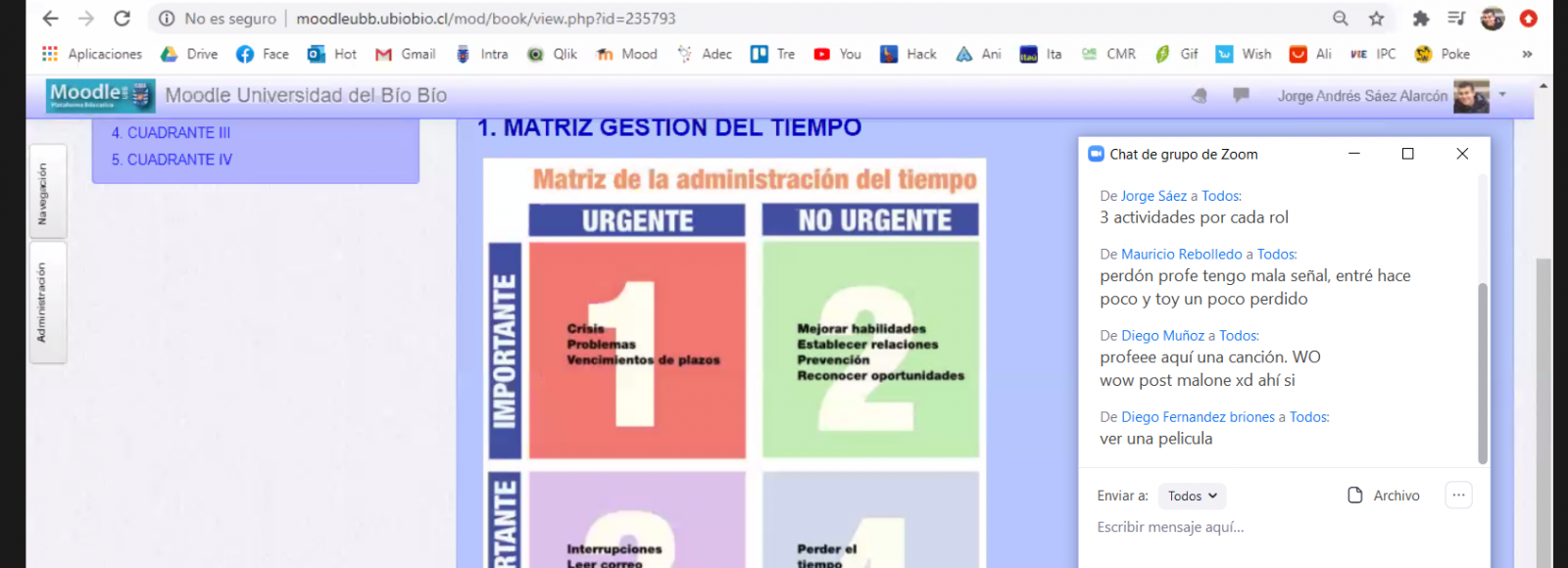Bookmark this page with the star icon

[x=1376, y=19]
